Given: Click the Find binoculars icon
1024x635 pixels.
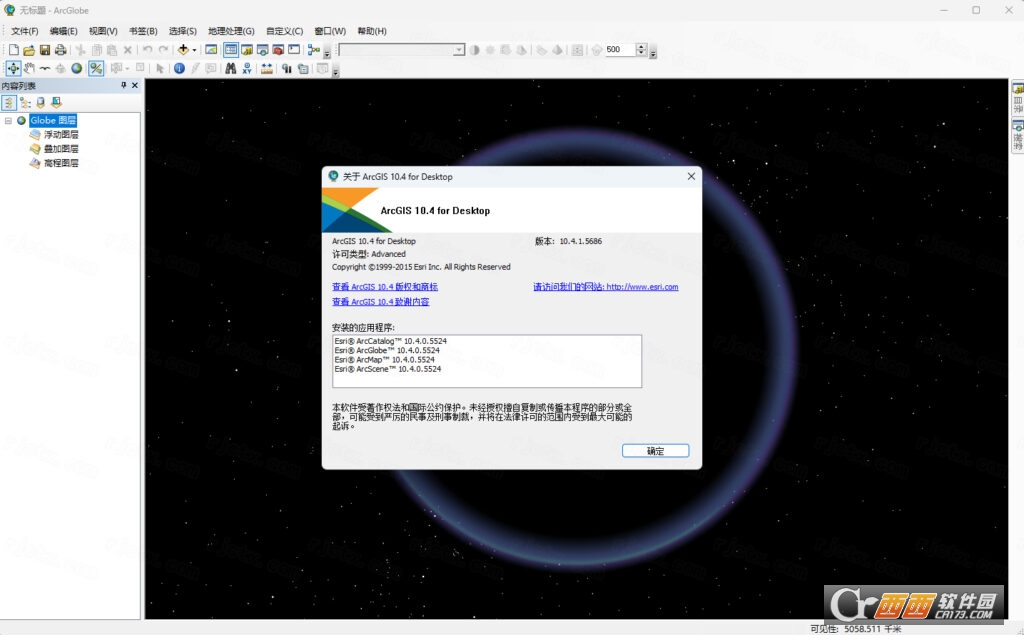Looking at the screenshot, I should [x=231, y=68].
